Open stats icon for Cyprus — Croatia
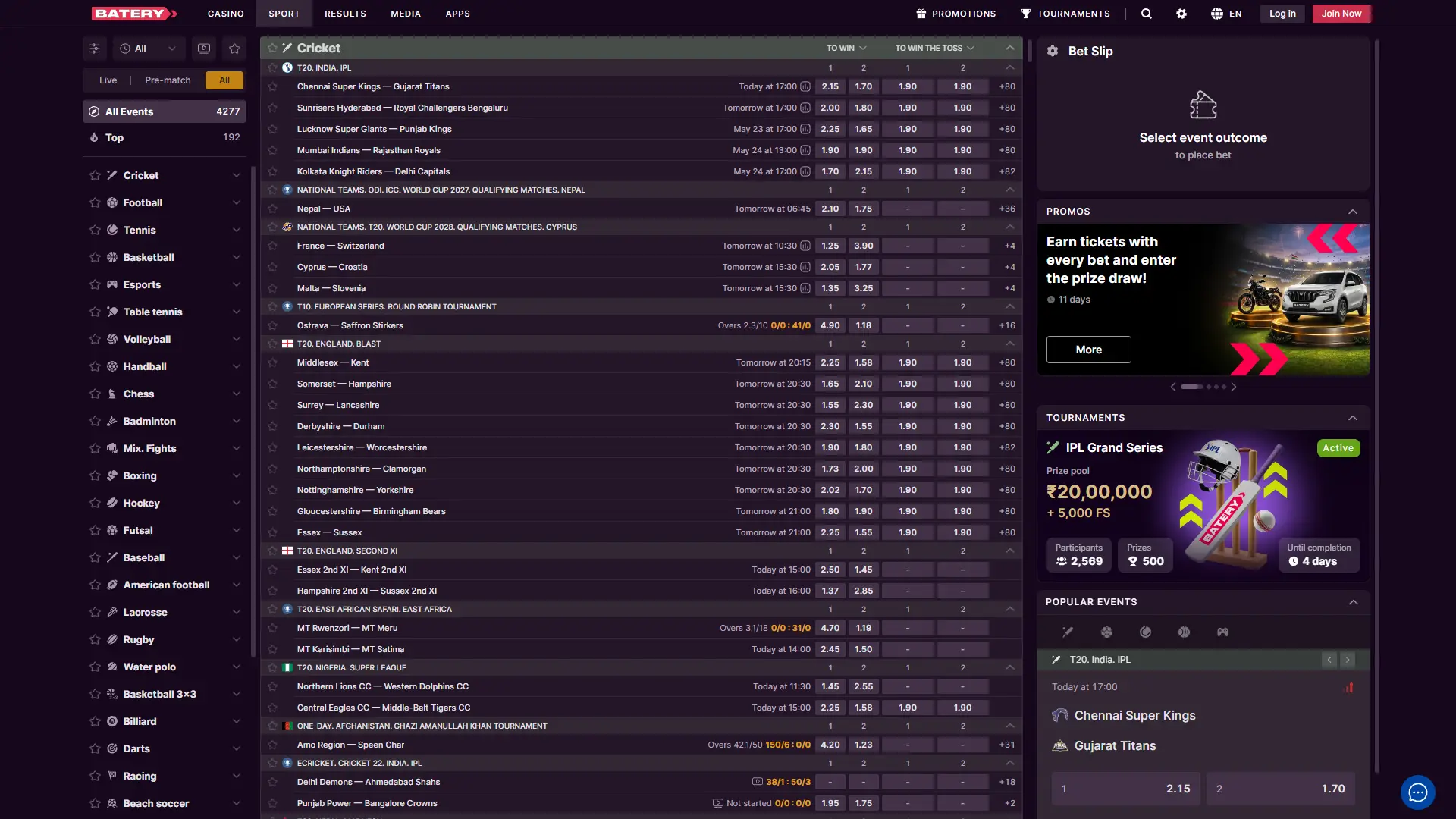The width and height of the screenshot is (1456, 819). (x=805, y=267)
